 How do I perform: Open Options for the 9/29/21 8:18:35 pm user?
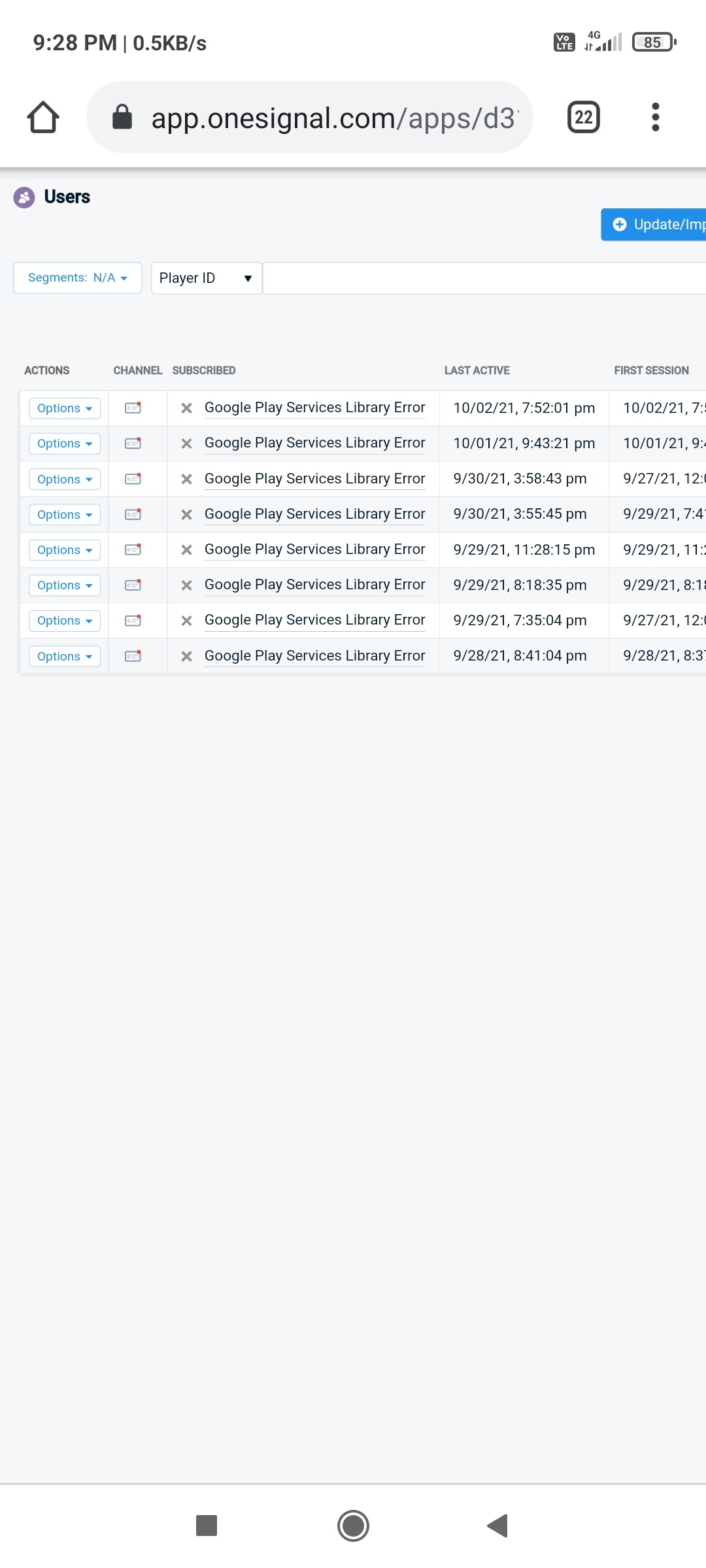(65, 585)
